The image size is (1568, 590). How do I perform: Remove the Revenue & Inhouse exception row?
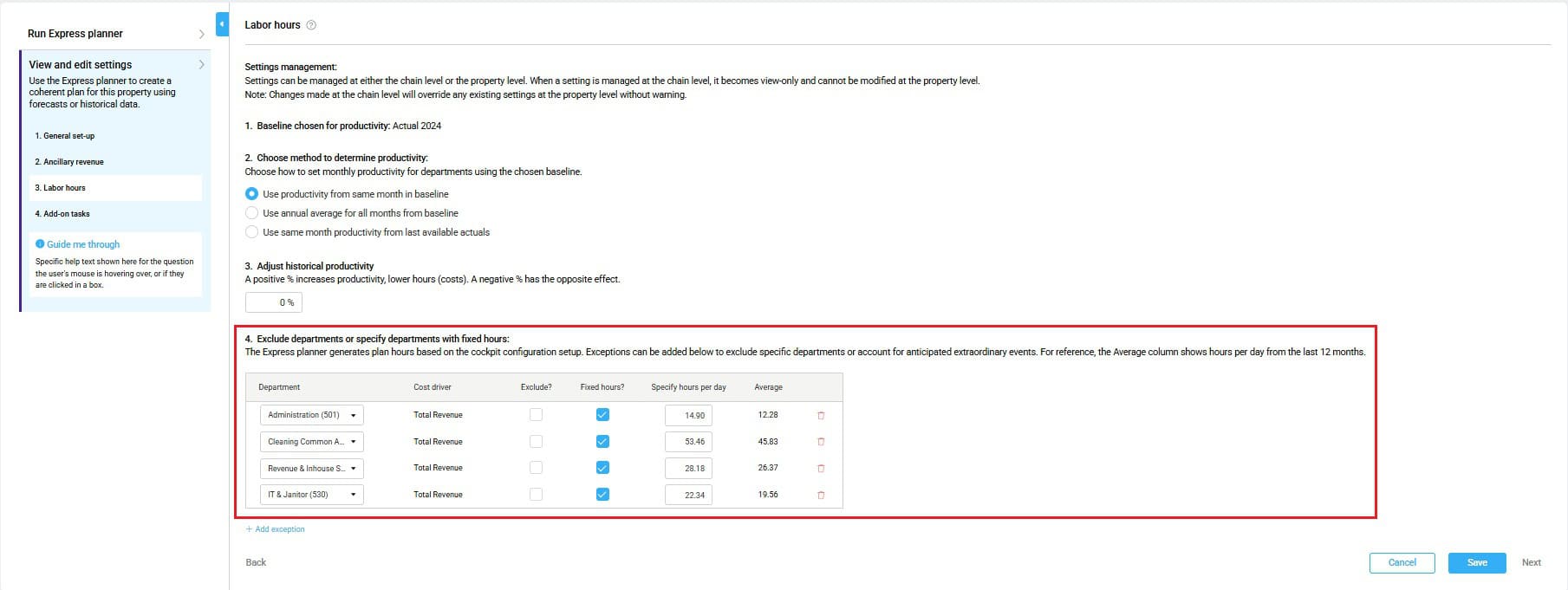click(821, 469)
